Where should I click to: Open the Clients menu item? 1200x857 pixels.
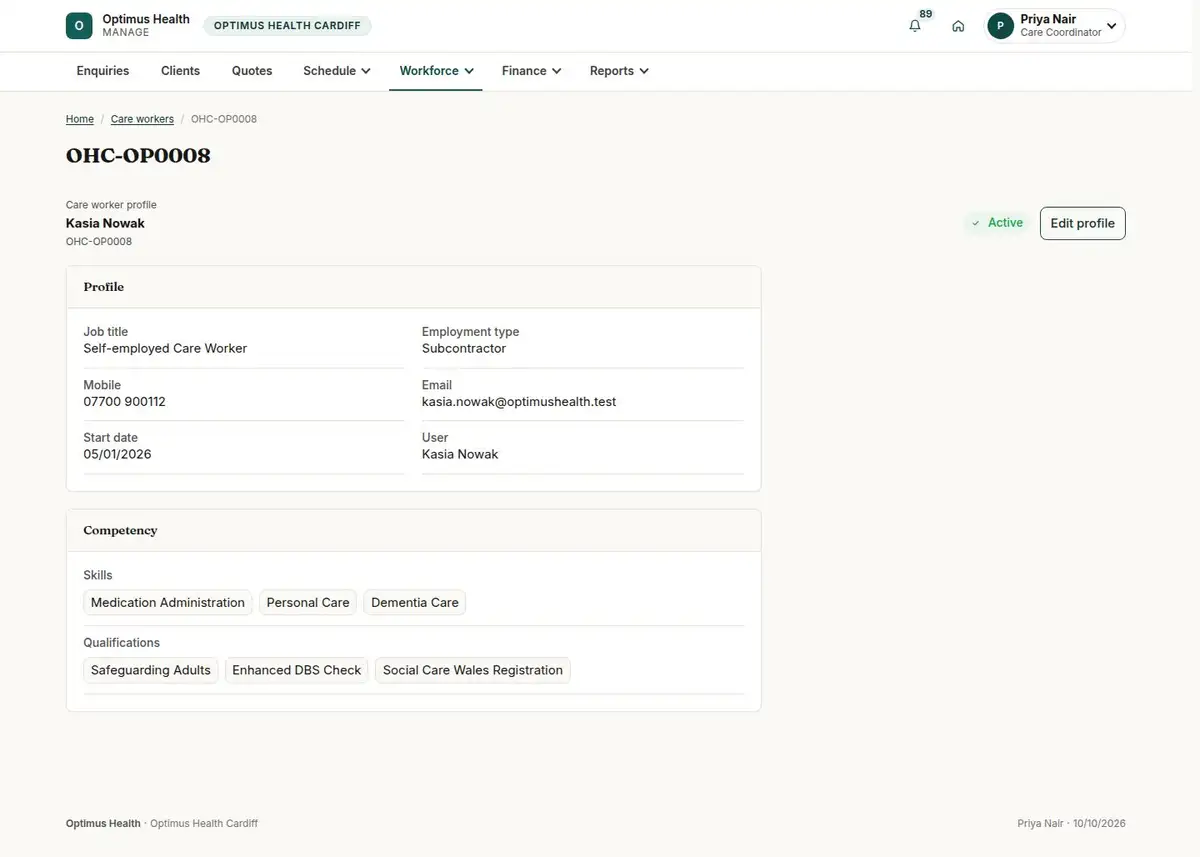pos(181,71)
